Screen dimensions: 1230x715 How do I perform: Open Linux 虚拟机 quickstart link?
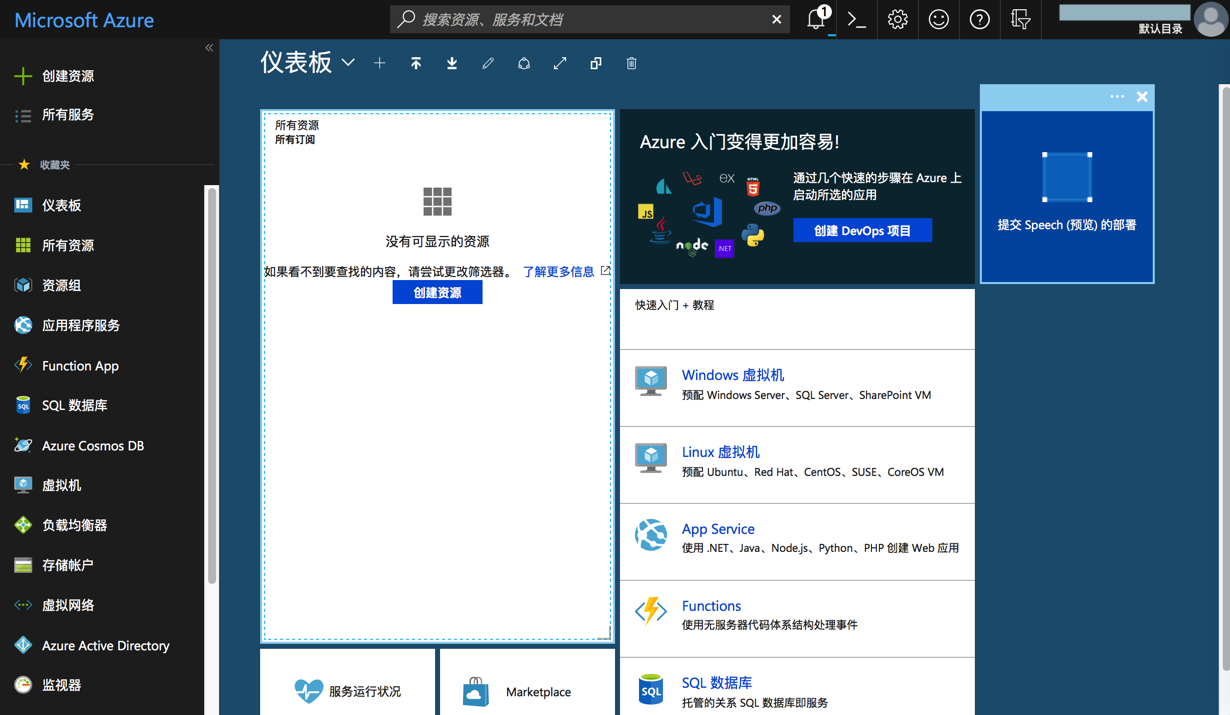pyautogui.click(x=721, y=452)
